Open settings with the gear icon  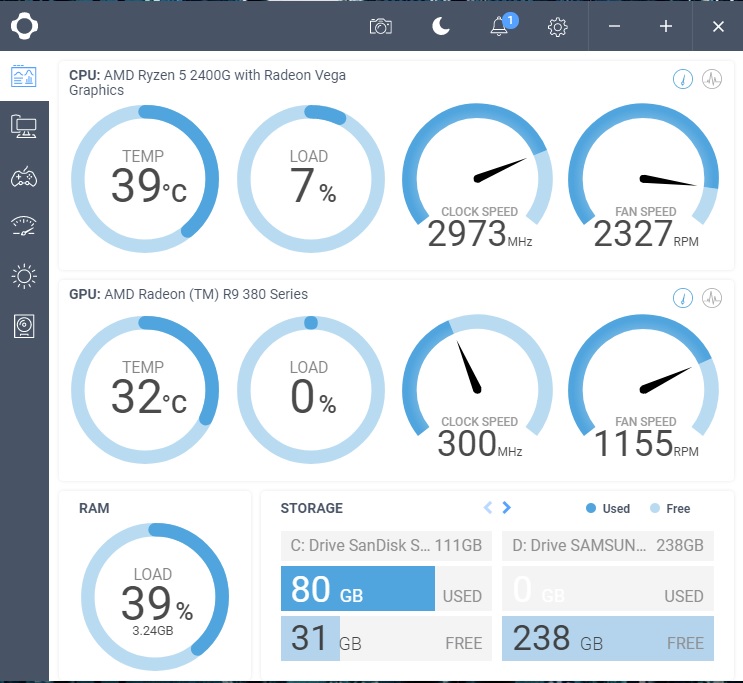coord(558,27)
